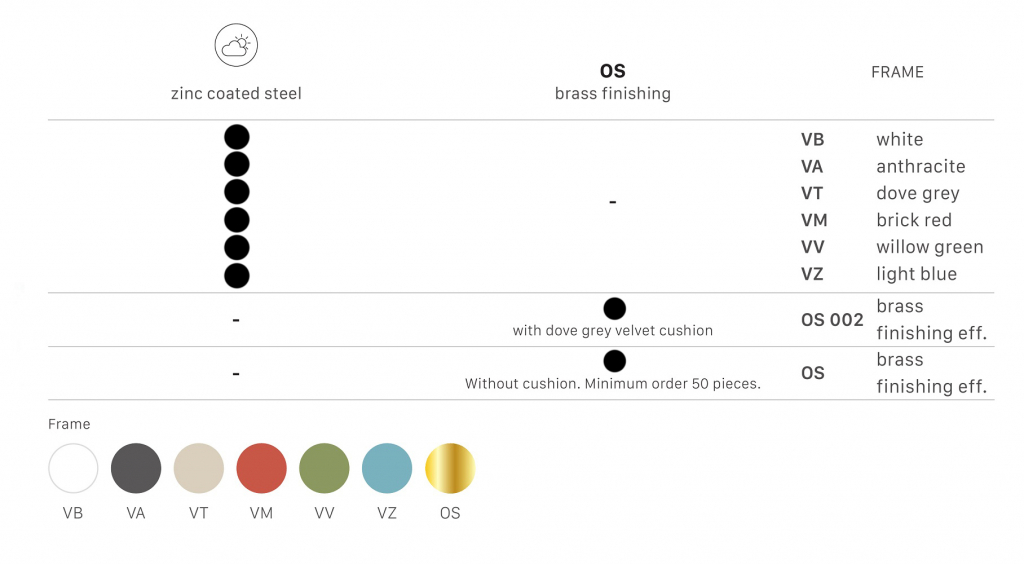This screenshot has height=564, width=1024.
Task: Click the zinc coated steel label
Action: [x=236, y=94]
